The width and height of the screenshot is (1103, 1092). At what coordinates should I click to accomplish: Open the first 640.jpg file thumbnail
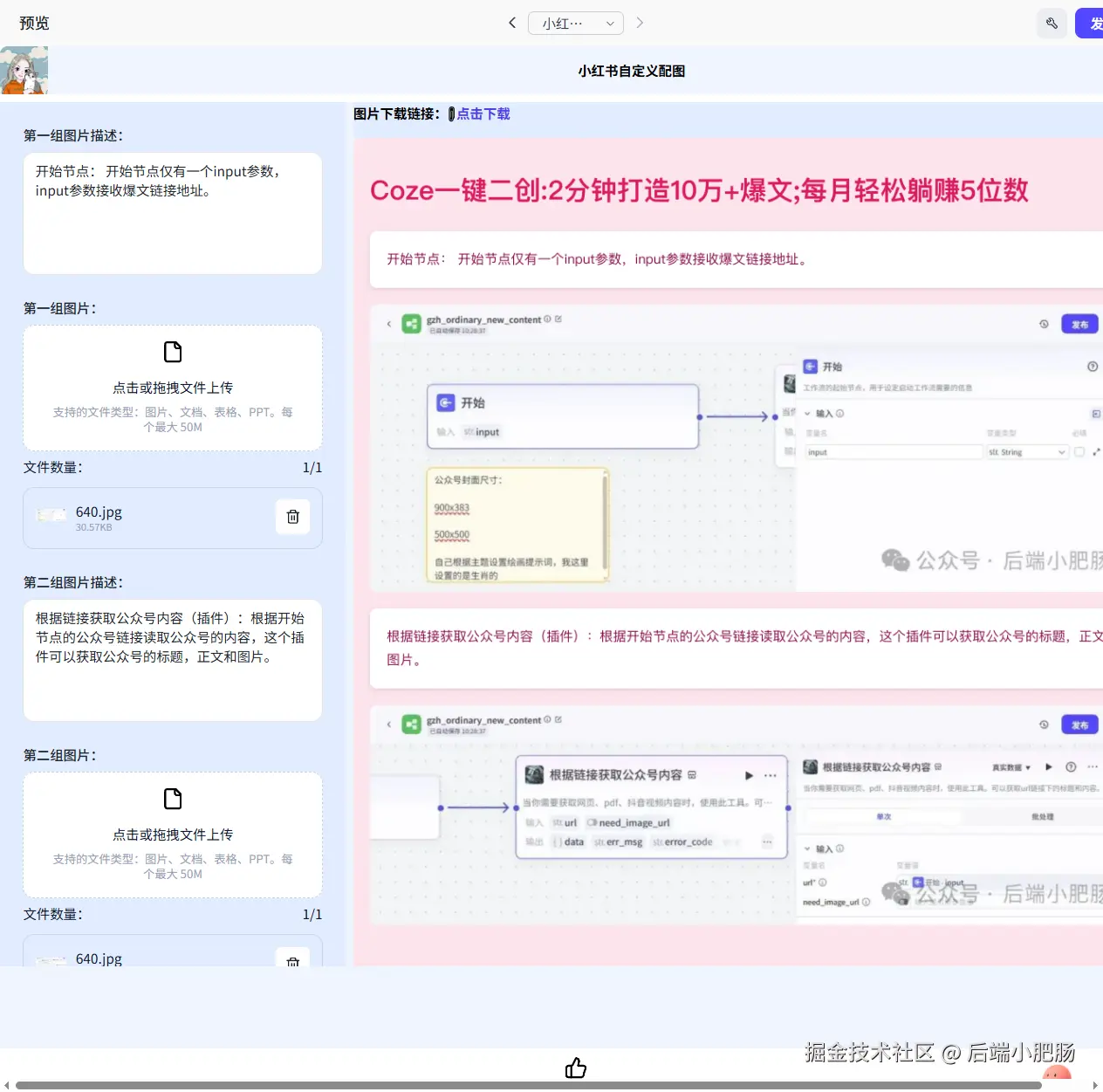[51, 517]
